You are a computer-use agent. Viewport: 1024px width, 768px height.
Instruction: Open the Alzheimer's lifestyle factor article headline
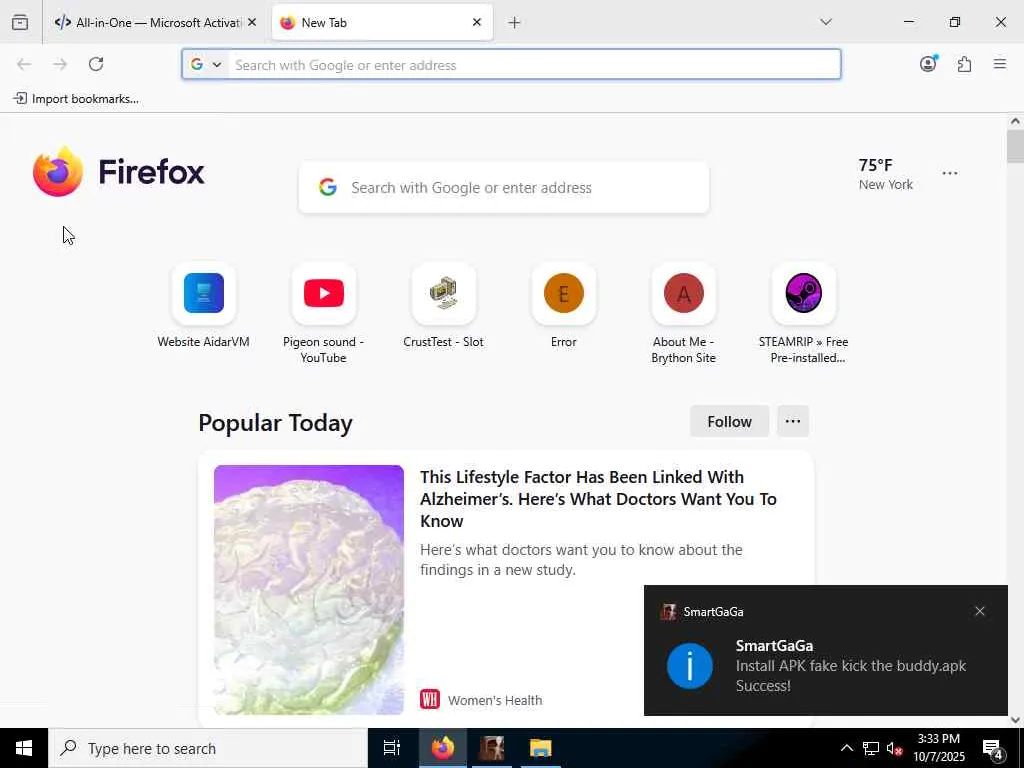[x=598, y=499]
